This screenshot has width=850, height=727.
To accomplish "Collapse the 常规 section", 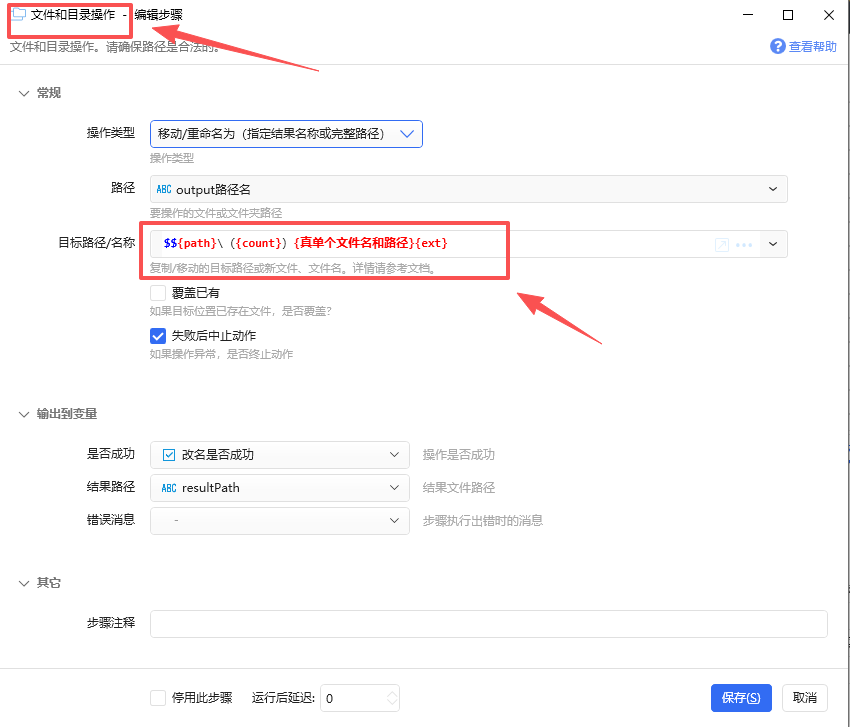I will pos(24,93).
